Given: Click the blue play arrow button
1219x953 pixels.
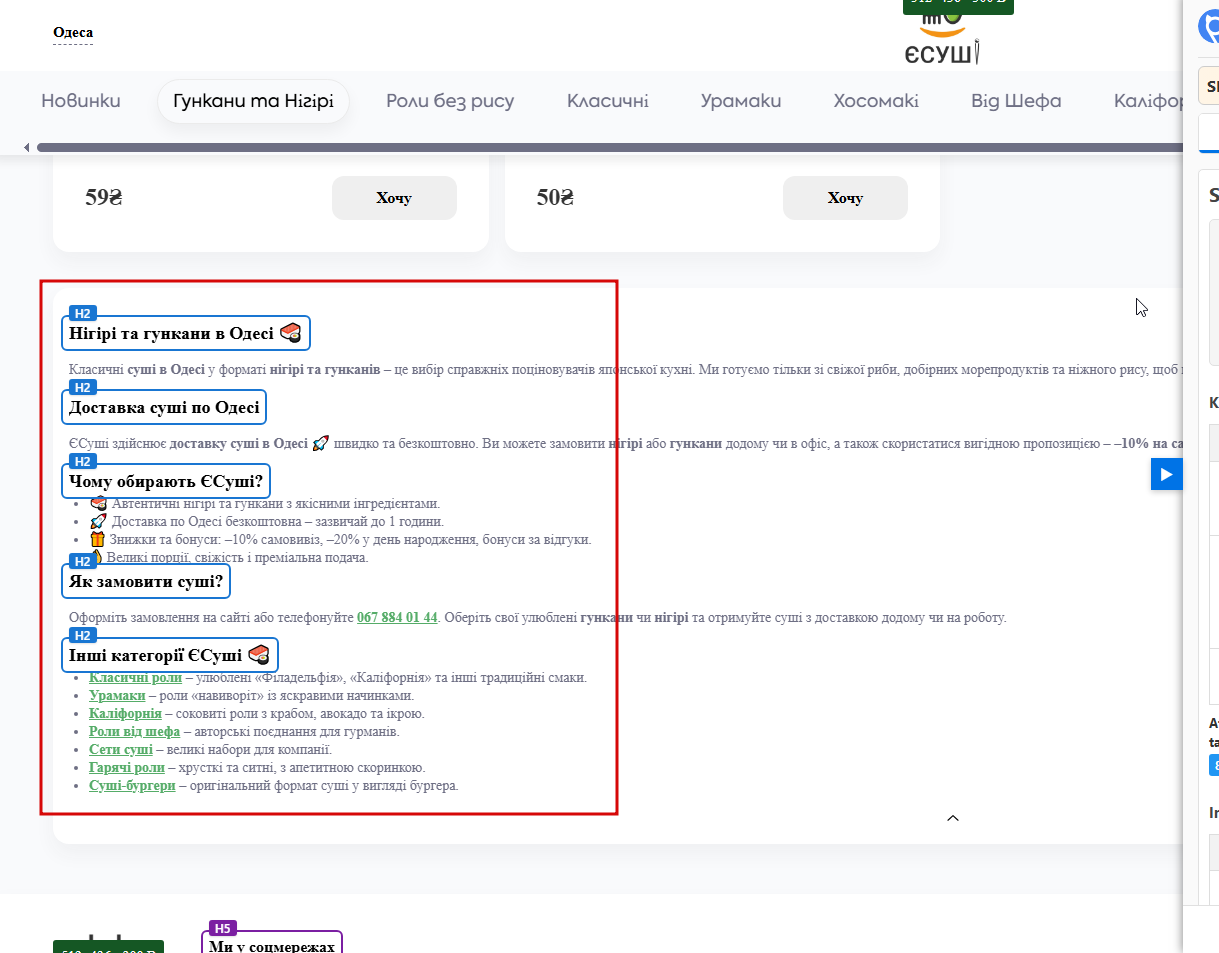Looking at the screenshot, I should pos(1166,474).
